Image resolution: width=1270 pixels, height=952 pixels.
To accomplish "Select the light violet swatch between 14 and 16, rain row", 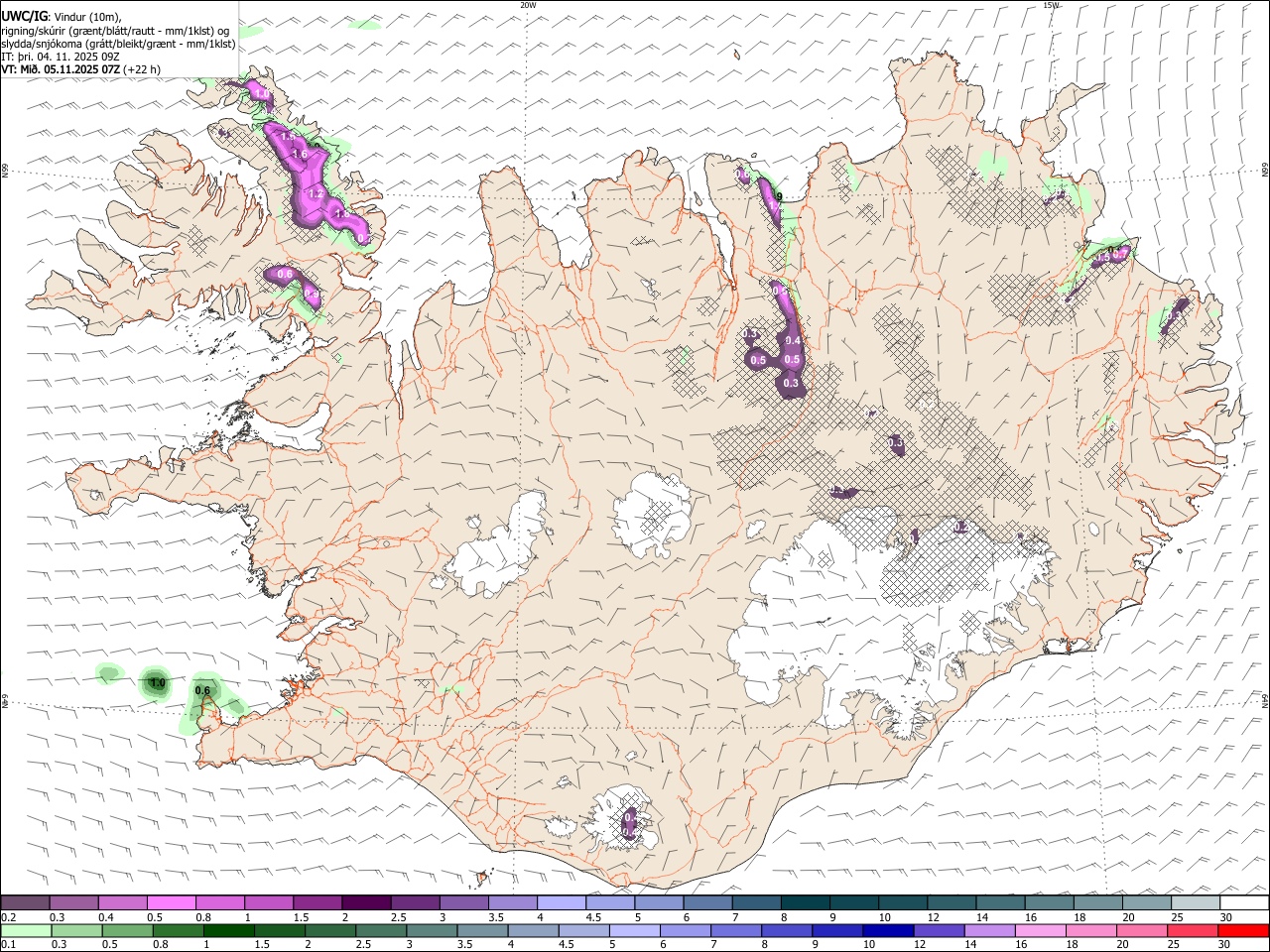I will pyautogui.click(x=989, y=930).
